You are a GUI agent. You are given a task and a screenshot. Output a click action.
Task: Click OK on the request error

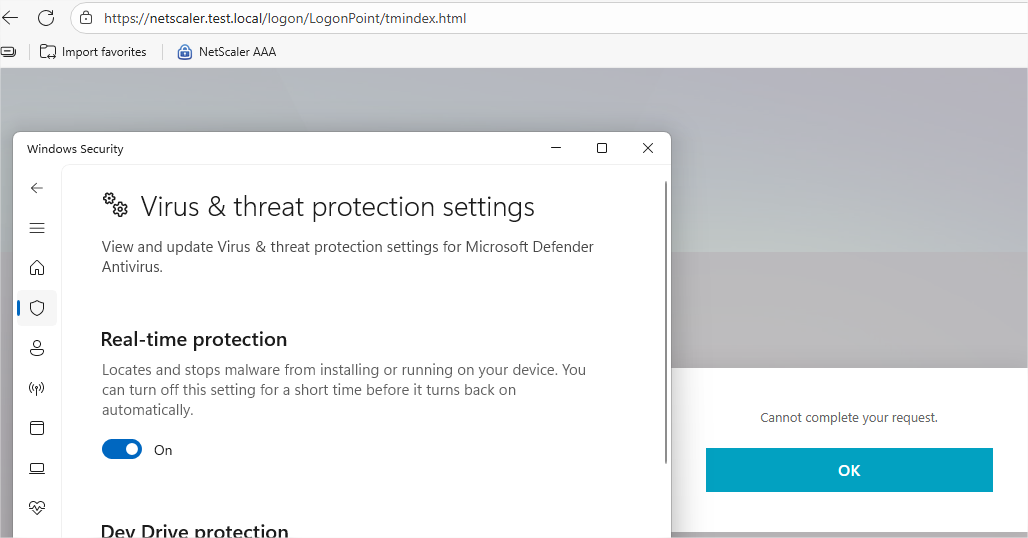(x=849, y=470)
